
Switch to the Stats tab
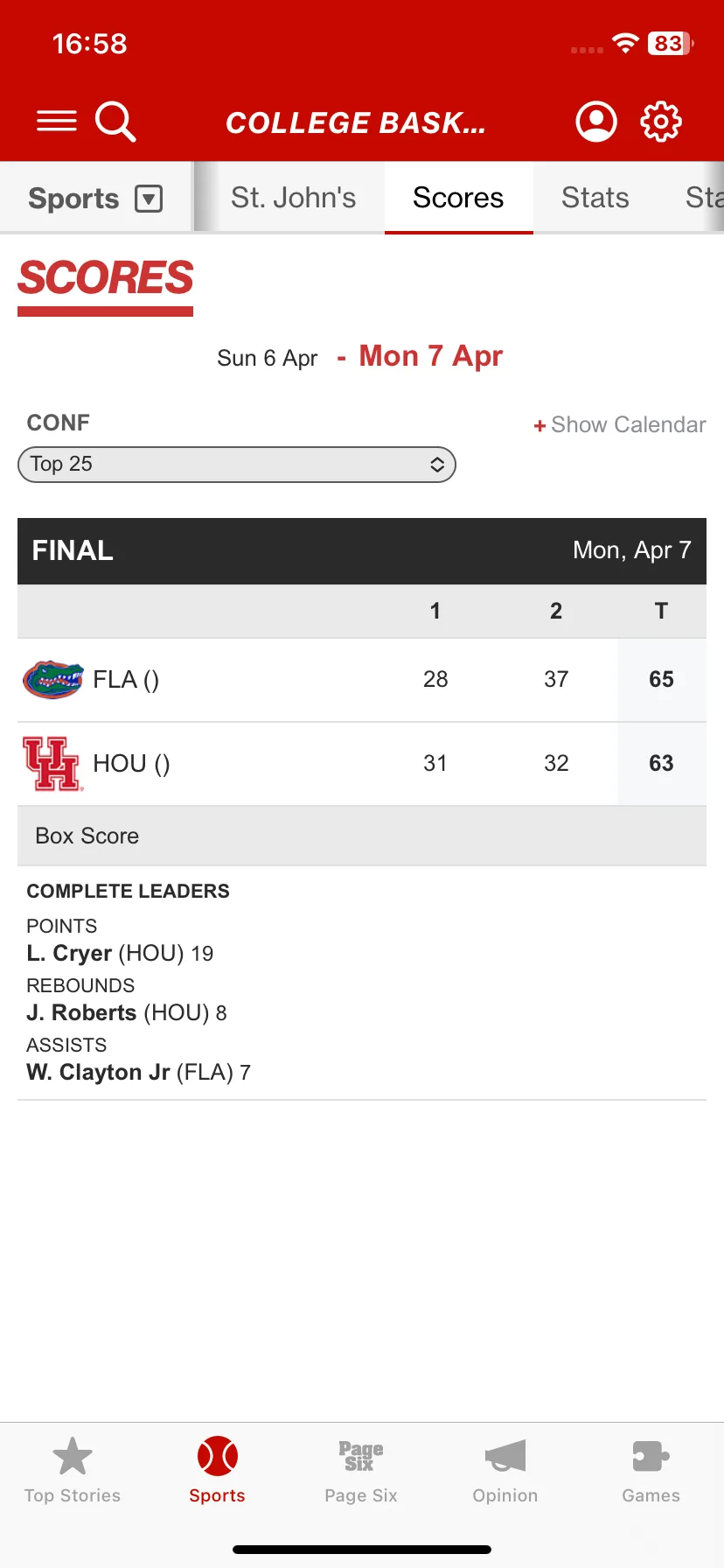[595, 198]
